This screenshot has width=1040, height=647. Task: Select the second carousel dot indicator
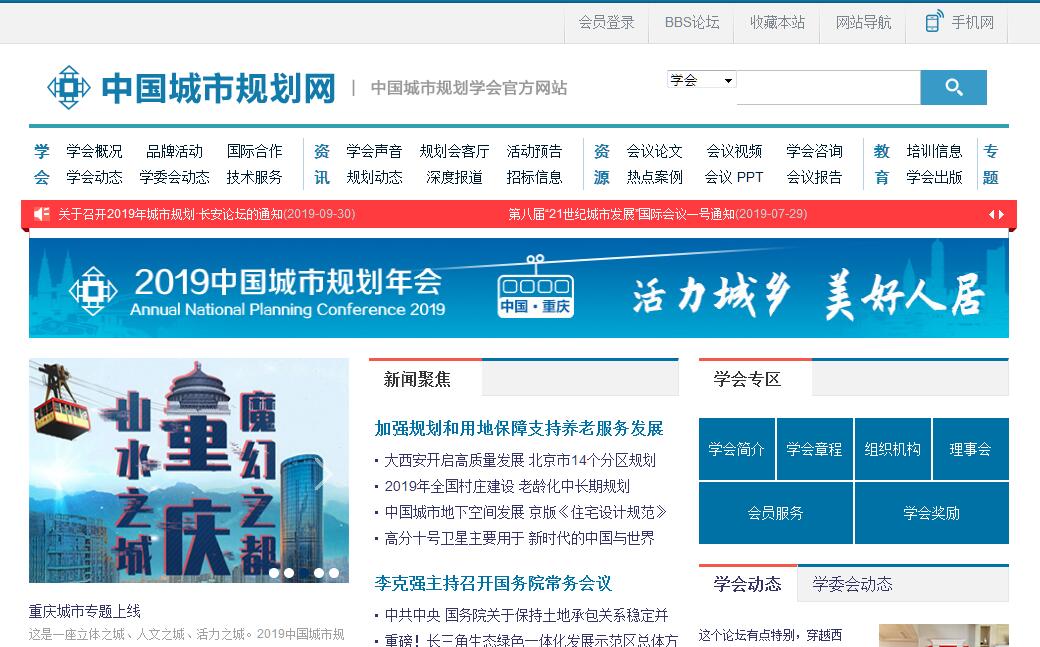tap(289, 573)
